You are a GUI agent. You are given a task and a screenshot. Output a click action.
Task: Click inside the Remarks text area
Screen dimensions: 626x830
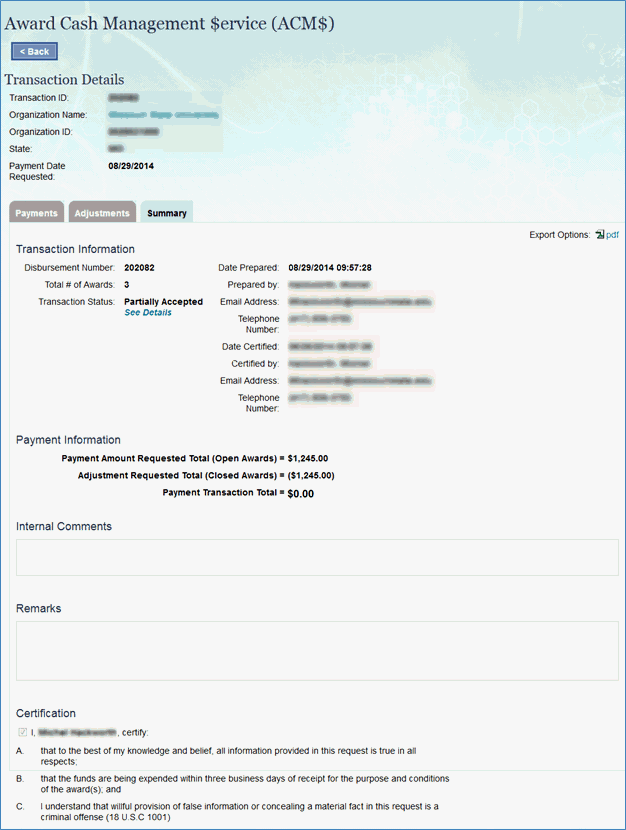317,650
